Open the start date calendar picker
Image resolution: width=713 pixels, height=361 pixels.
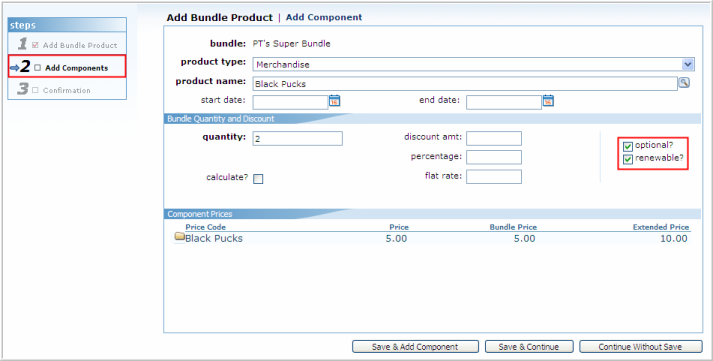point(334,100)
